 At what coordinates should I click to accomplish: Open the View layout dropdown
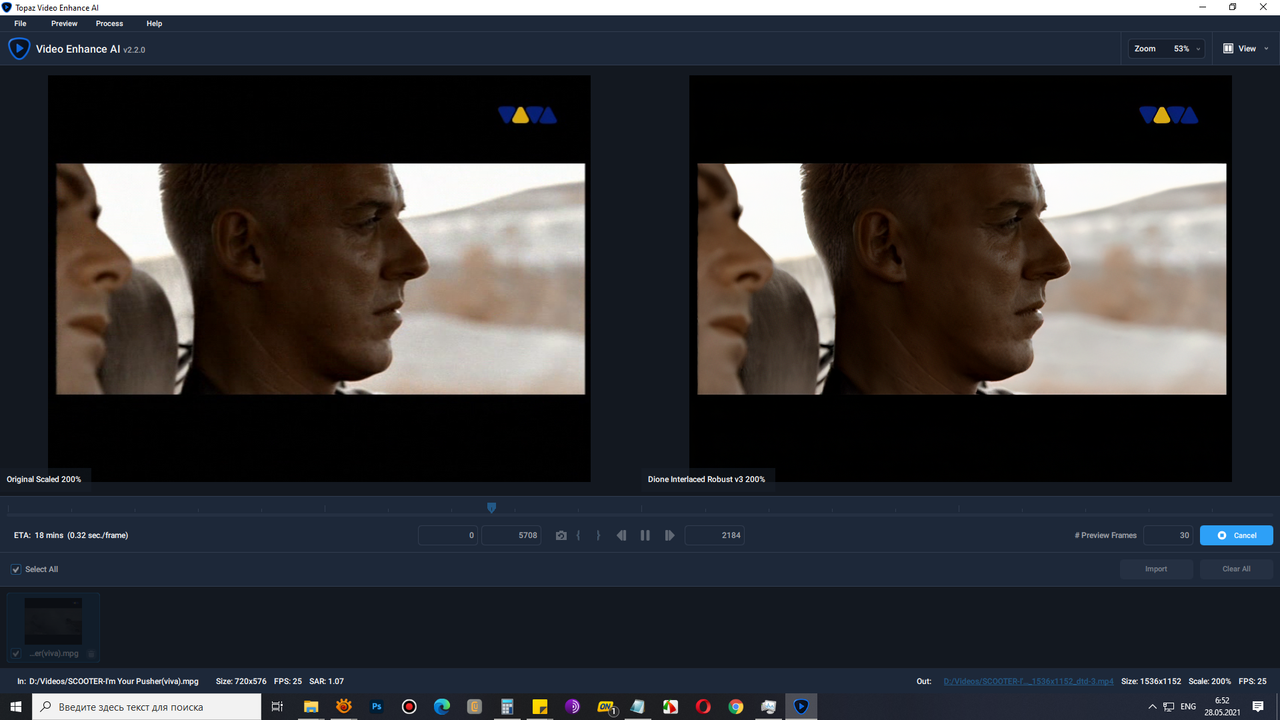(1245, 48)
